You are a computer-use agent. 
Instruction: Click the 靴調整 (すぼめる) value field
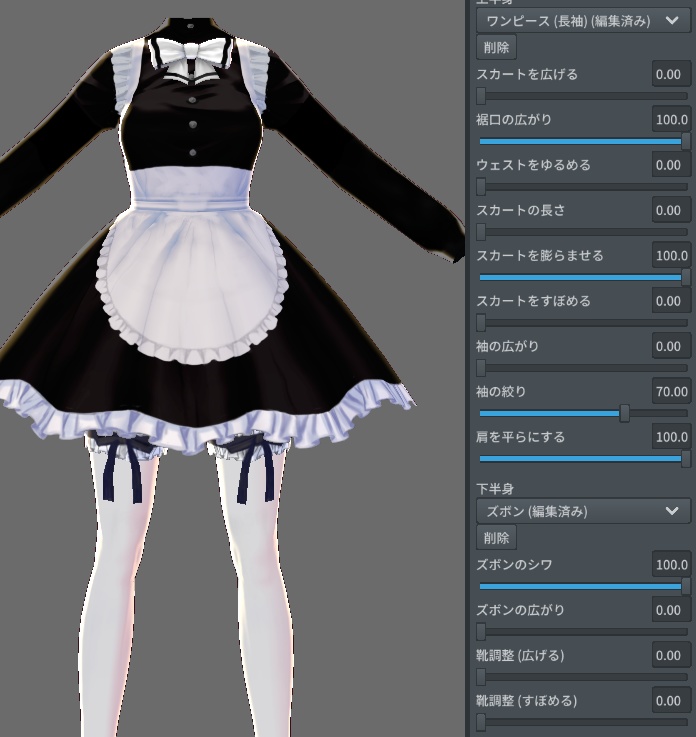(x=671, y=701)
